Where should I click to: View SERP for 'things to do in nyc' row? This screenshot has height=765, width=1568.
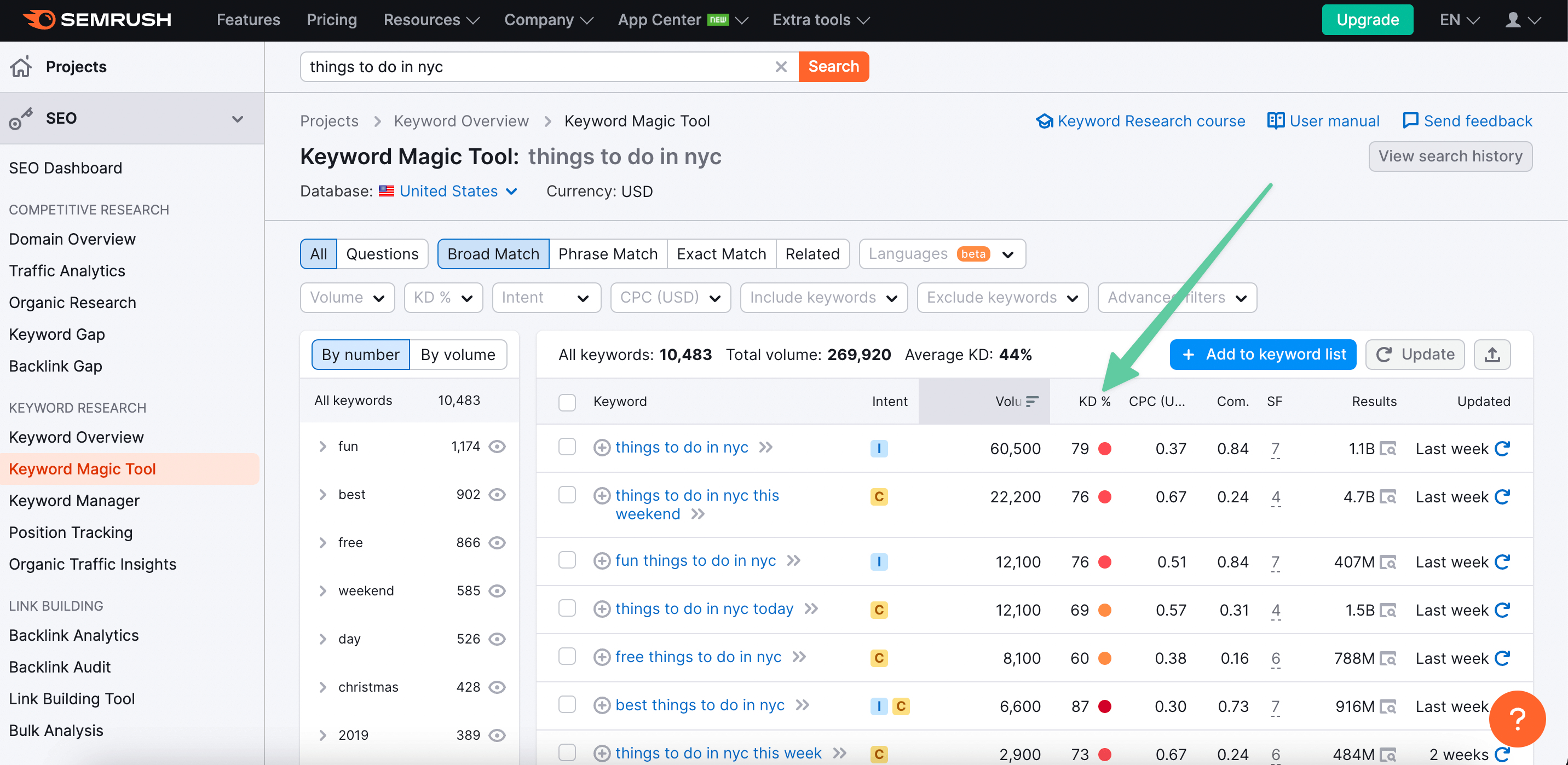coord(1387,449)
